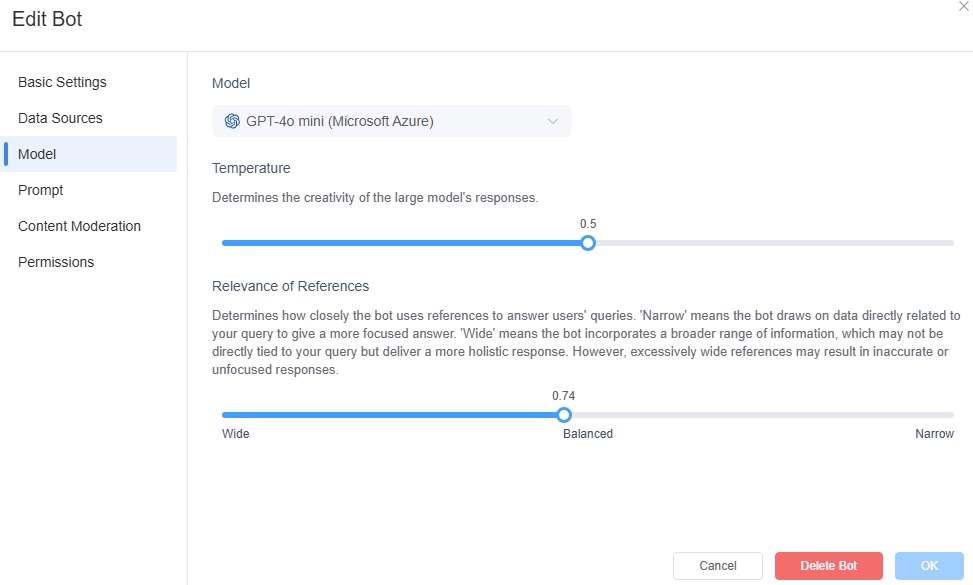Viewport: 973px width, 585px height.
Task: Click the Delete Bot button
Action: coord(828,566)
